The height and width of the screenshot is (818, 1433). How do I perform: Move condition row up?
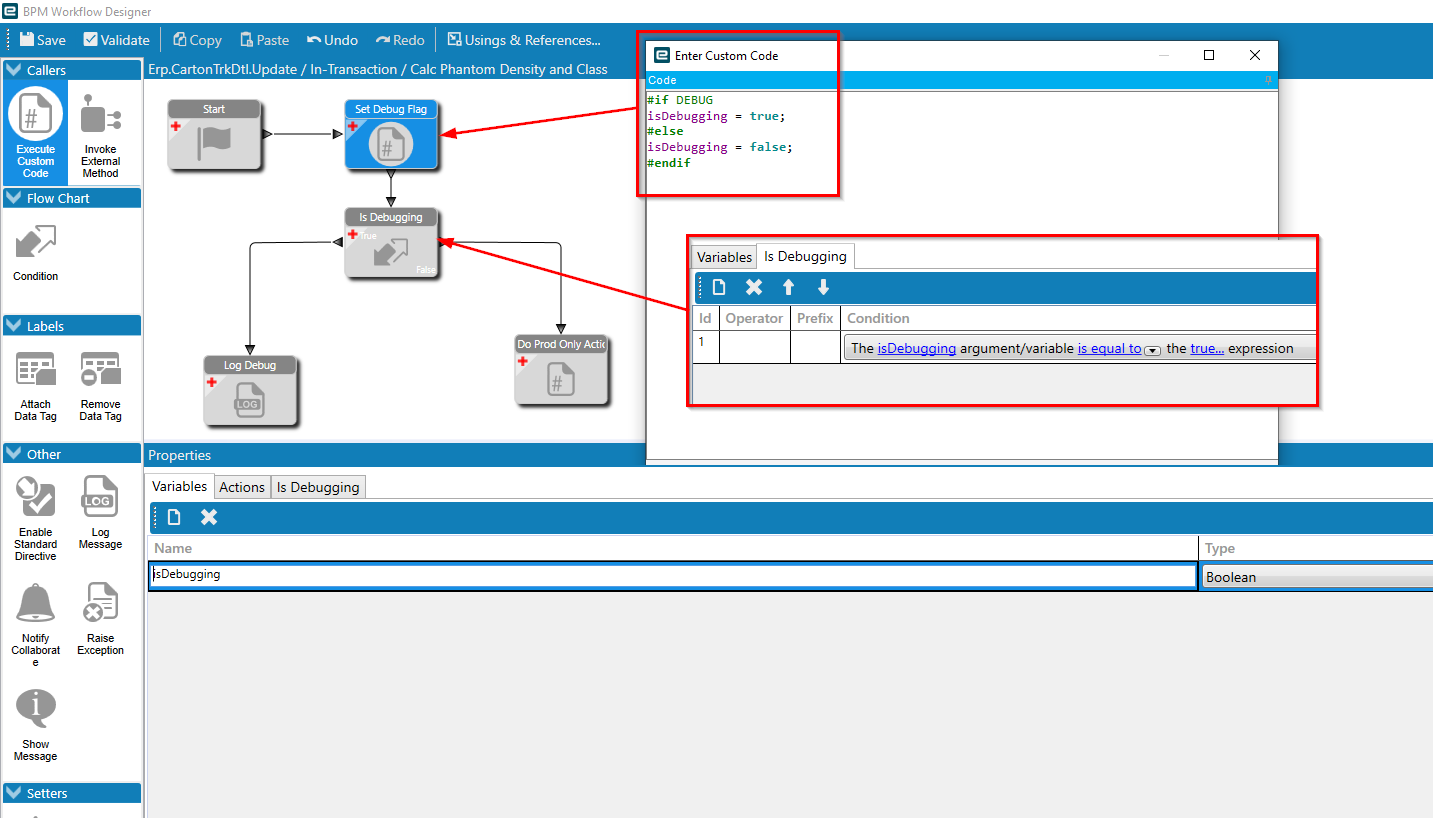coord(788,287)
